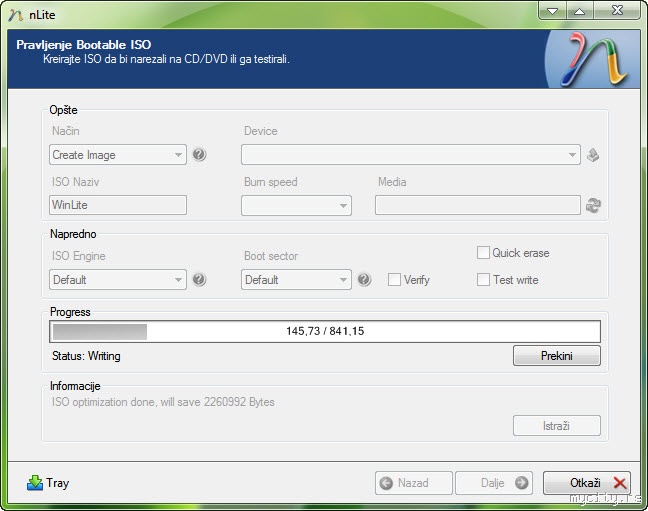The width and height of the screenshot is (648, 511).
Task: Click the ISO optimization done information text
Action: pyautogui.click(x=163, y=402)
